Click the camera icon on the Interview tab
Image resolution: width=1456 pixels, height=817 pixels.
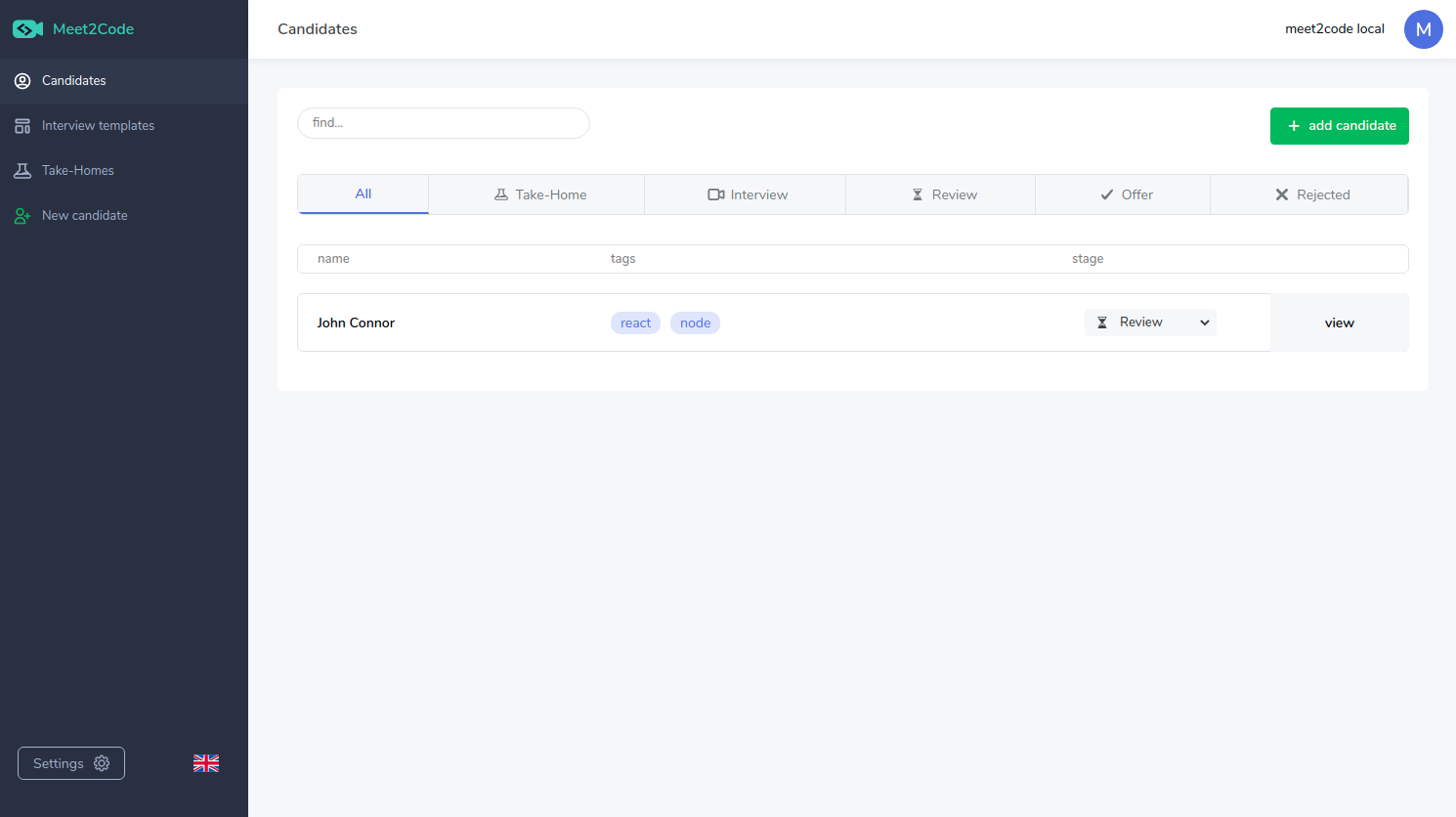pos(715,193)
